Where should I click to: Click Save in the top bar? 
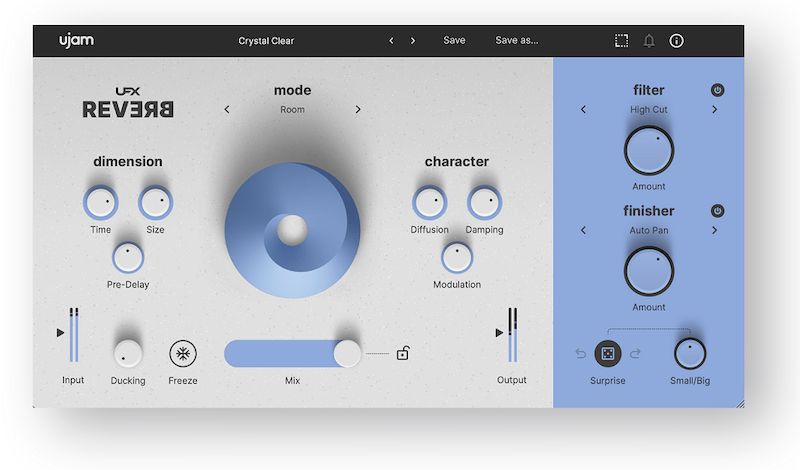click(454, 41)
